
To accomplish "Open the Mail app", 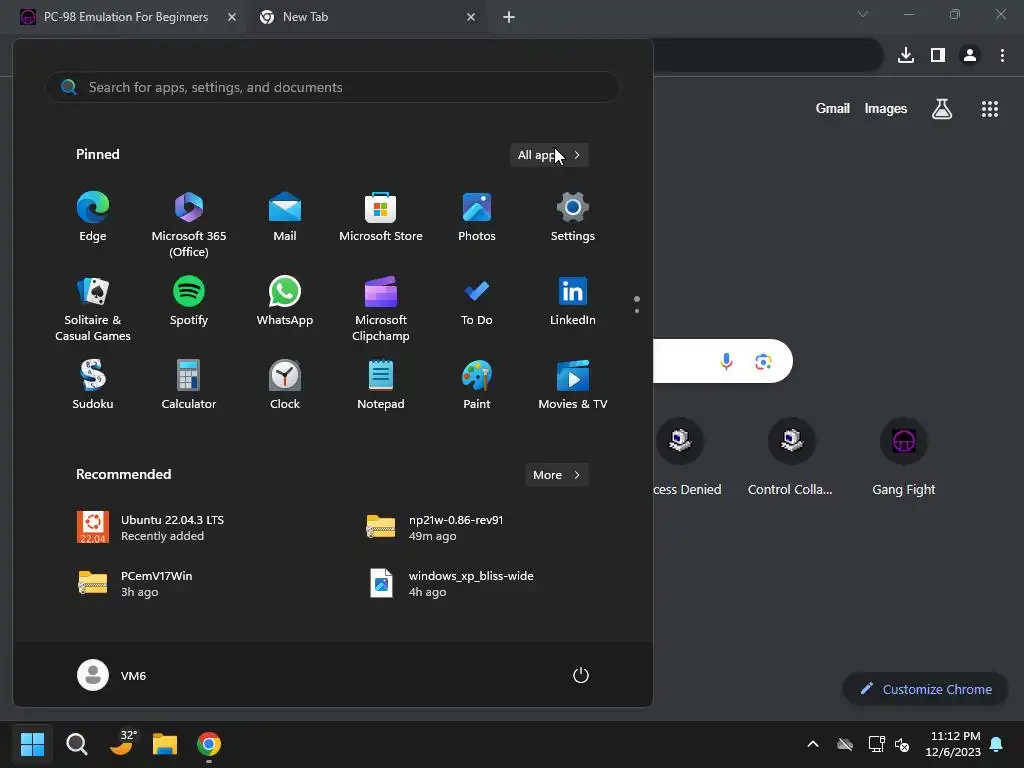I will [x=285, y=217].
